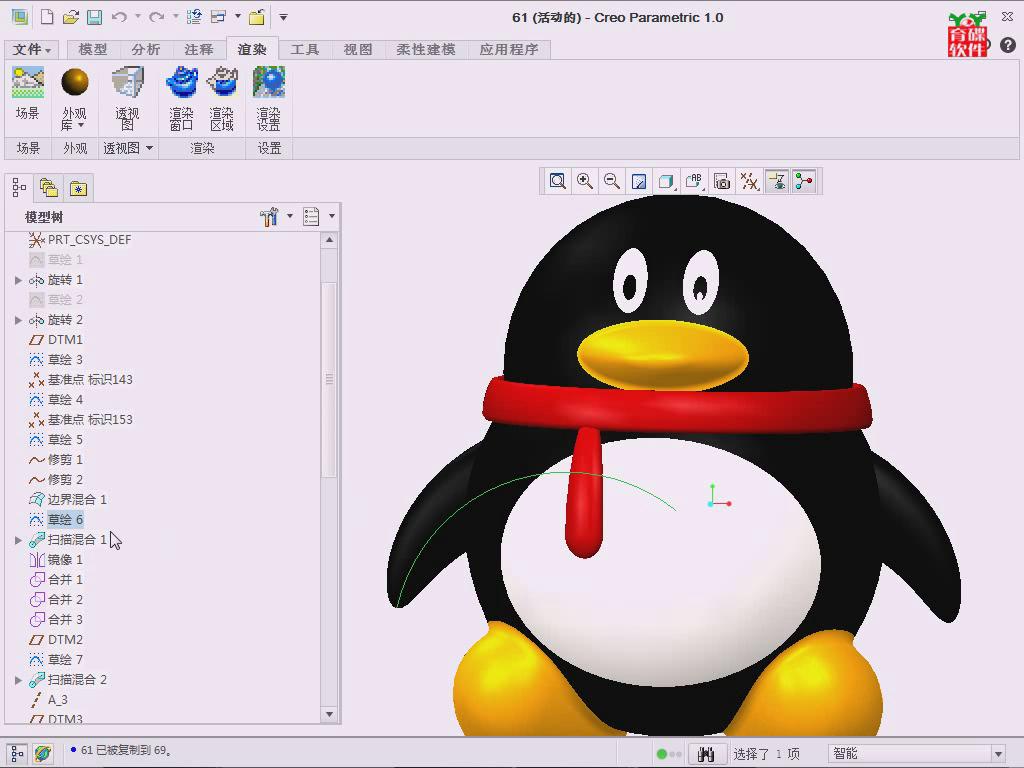Open the 应用程序 ribbon tab
Viewport: 1024px width, 768px height.
pyautogui.click(x=509, y=50)
